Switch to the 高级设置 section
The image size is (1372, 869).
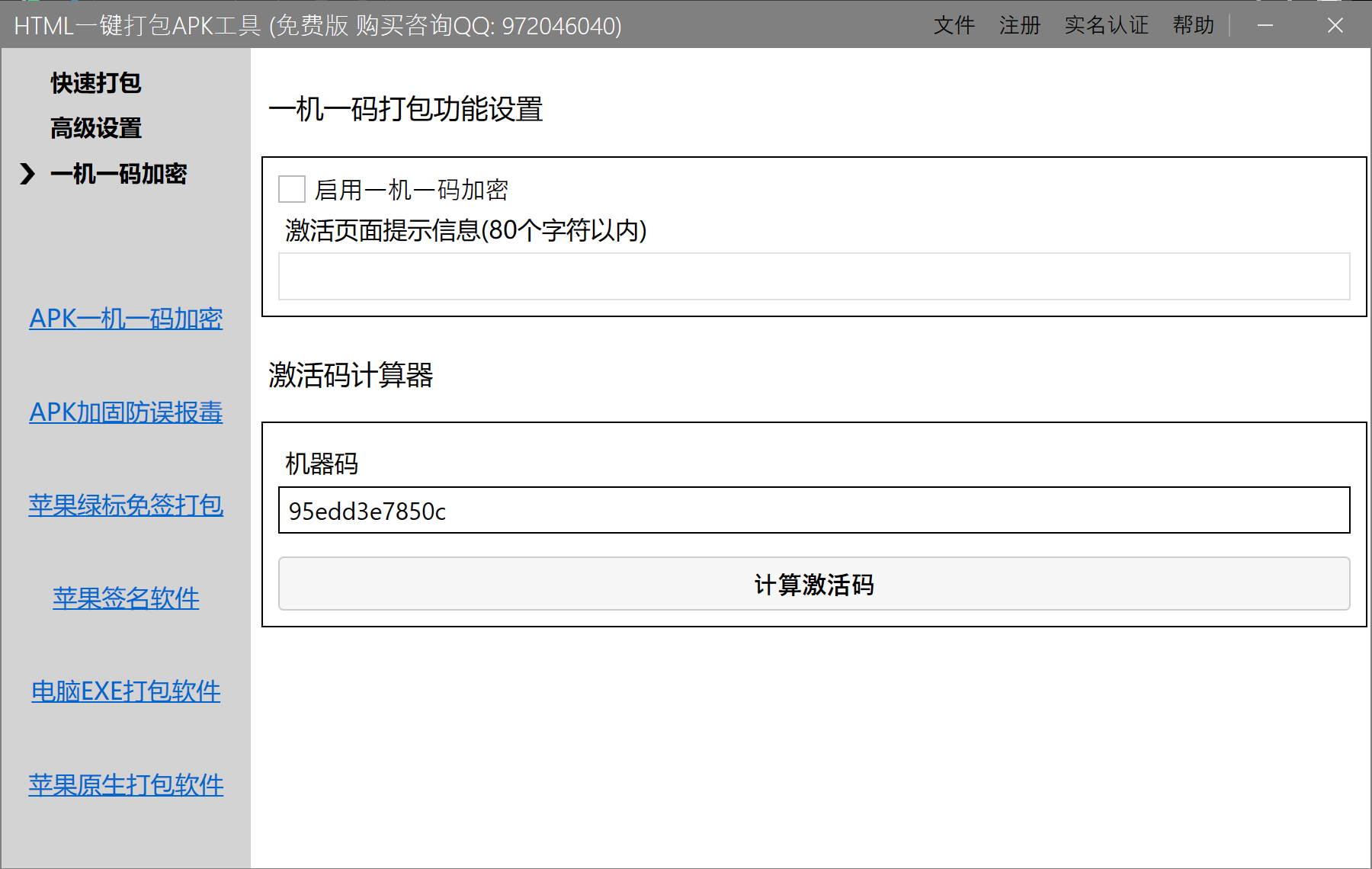(x=96, y=128)
